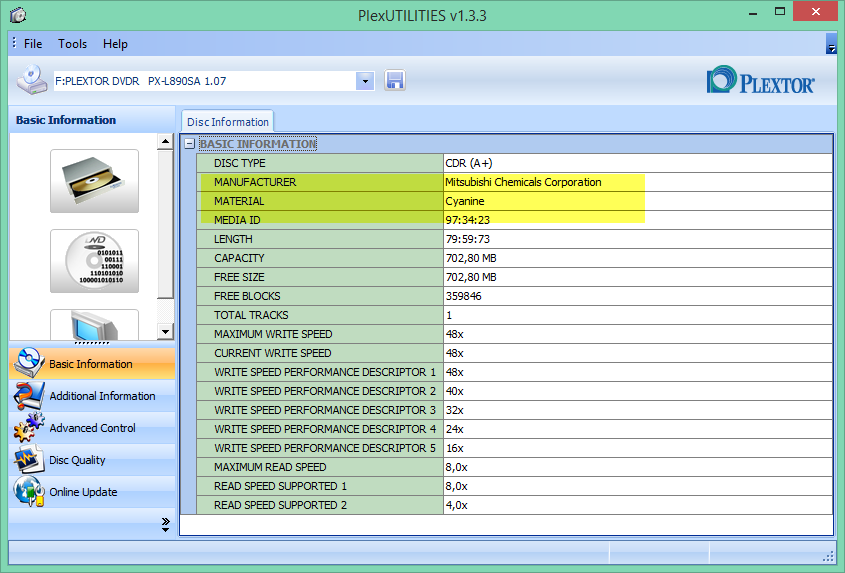845x573 pixels.
Task: Select the CAPACITY row label
Action: [239, 258]
